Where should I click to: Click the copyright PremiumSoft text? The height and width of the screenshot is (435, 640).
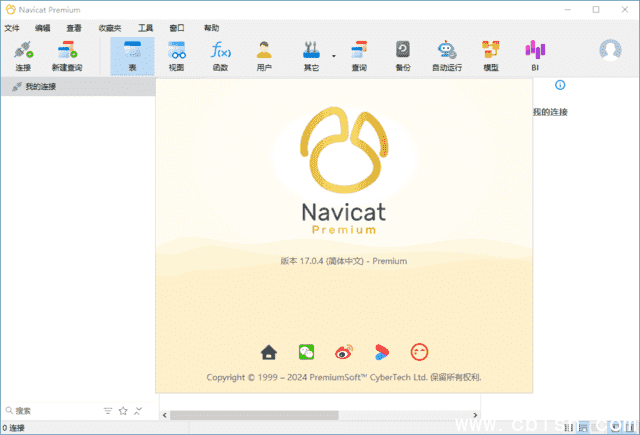(x=344, y=377)
